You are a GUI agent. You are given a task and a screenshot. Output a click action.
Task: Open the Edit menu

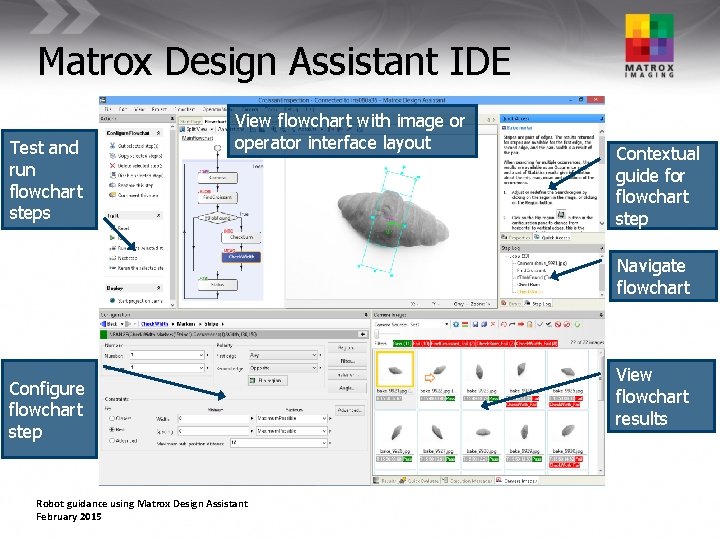coord(123,109)
